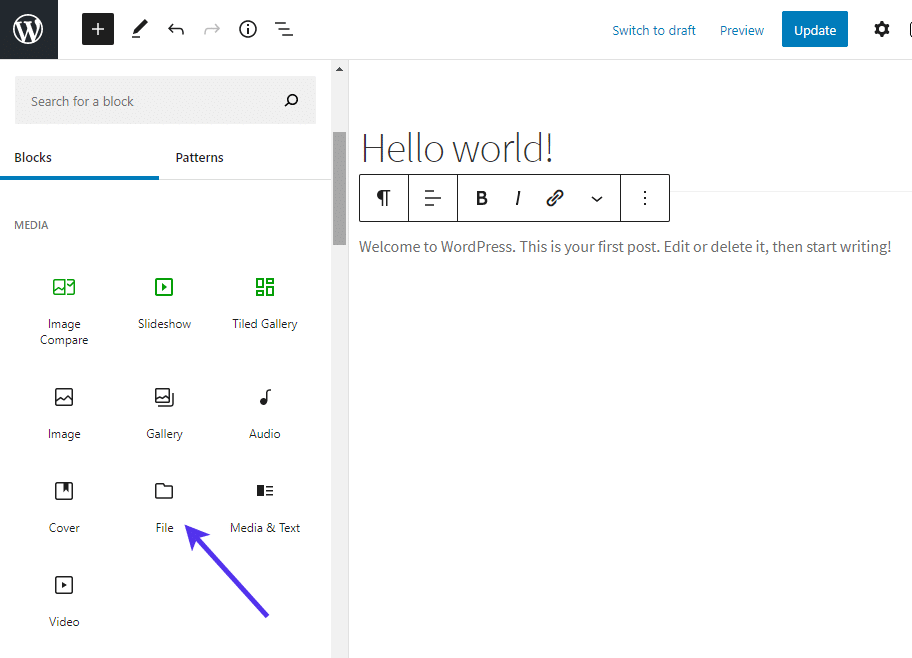Preview the post
This screenshot has height=658, width=912.
741,30
